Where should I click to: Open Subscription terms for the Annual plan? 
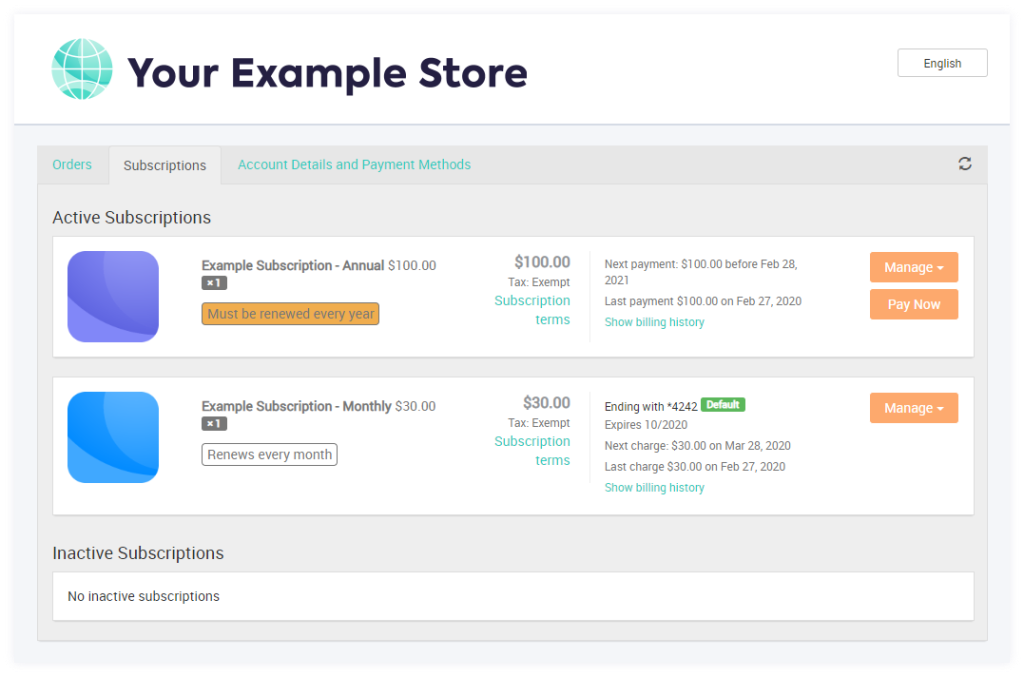(x=533, y=310)
